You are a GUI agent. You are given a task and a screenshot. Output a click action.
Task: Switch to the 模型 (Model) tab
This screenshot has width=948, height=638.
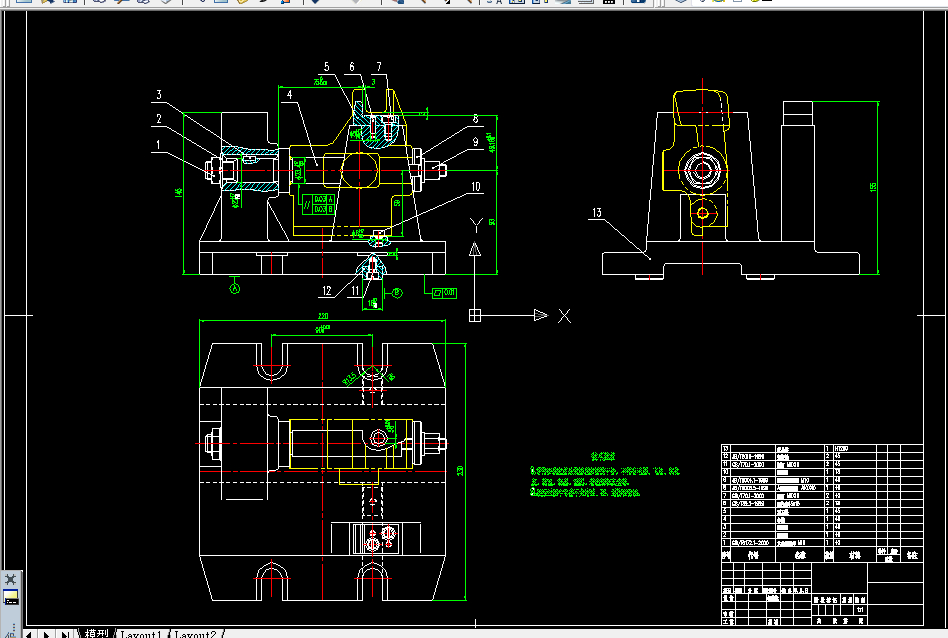(96, 633)
